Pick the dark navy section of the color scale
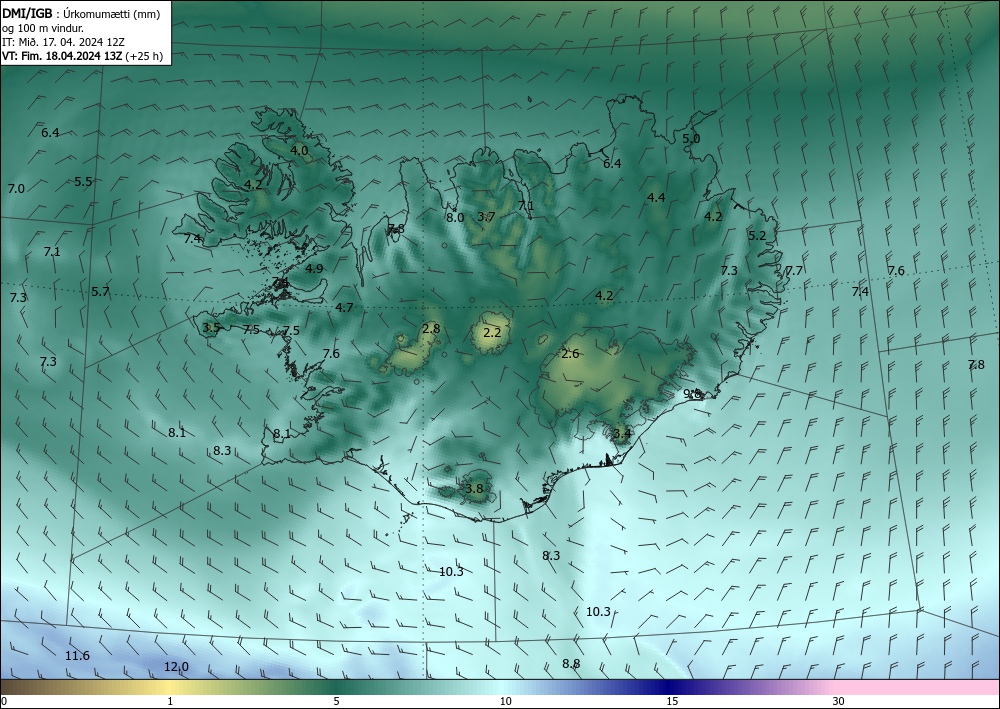Image resolution: width=1000 pixels, height=709 pixels. click(x=670, y=687)
